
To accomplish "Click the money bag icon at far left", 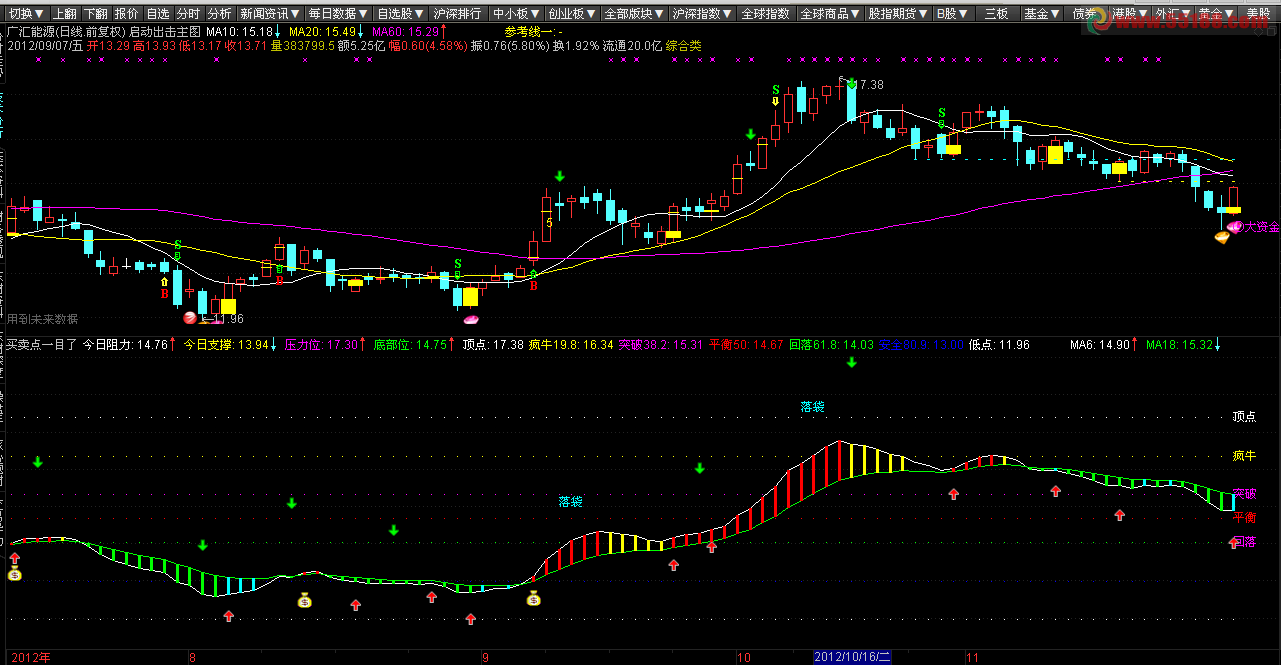I will point(15,574).
